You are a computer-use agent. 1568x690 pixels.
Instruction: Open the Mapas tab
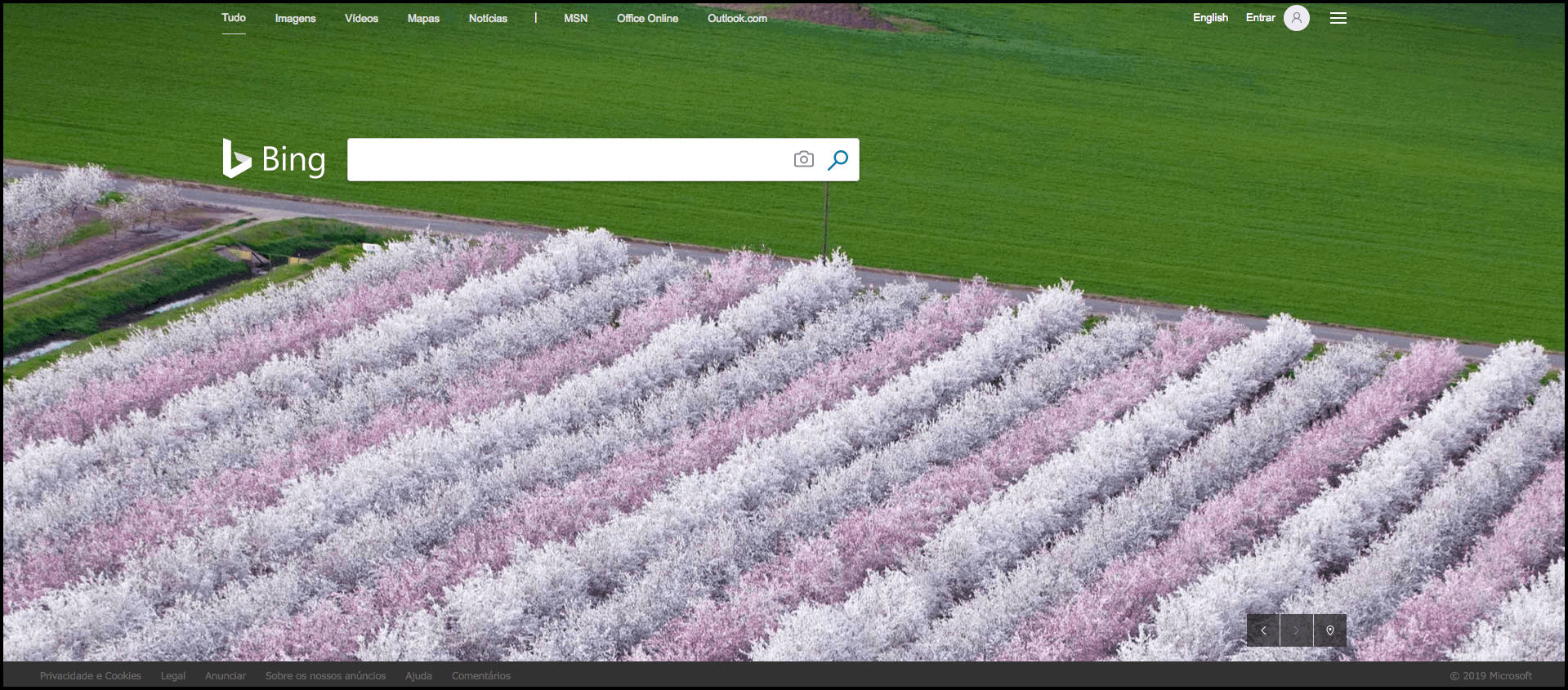[423, 18]
